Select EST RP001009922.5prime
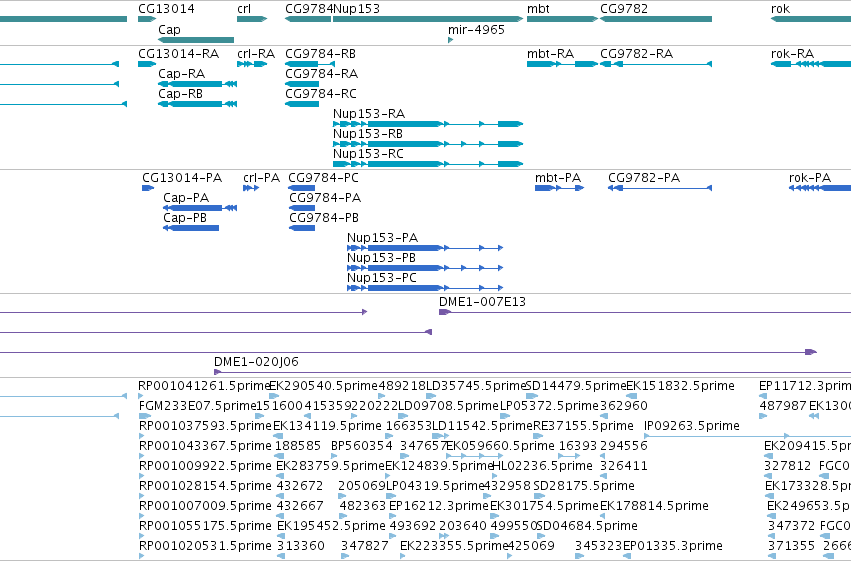The image size is (851, 561). [x=205, y=466]
